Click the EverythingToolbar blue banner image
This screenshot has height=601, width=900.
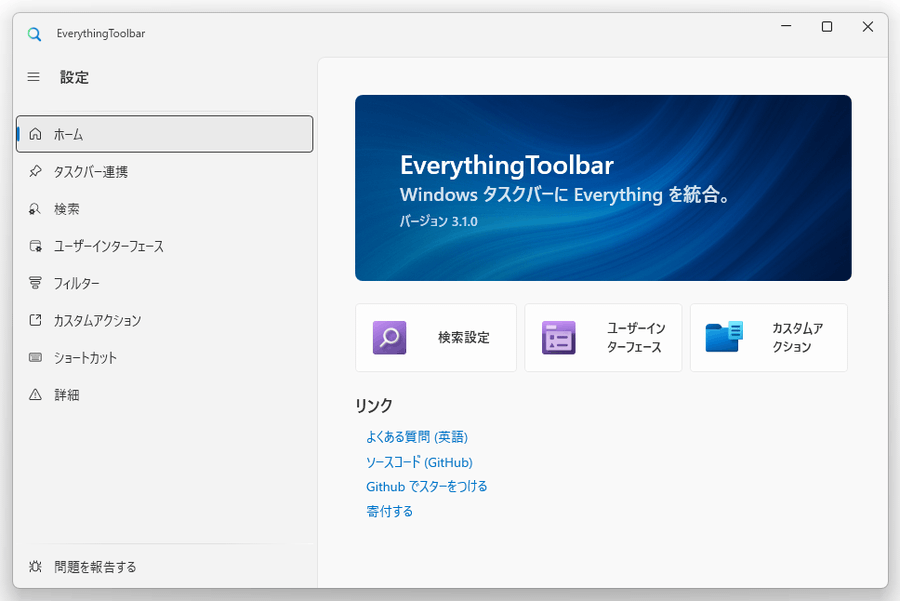(x=603, y=188)
